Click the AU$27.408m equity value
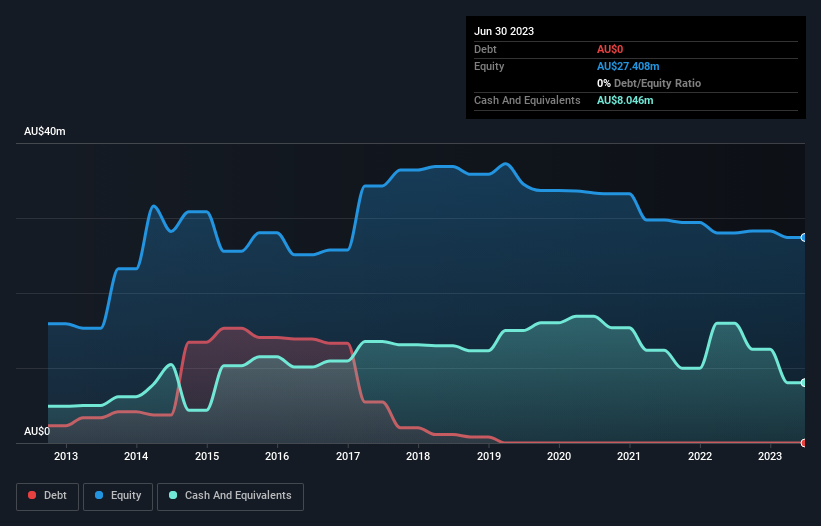 [628, 66]
